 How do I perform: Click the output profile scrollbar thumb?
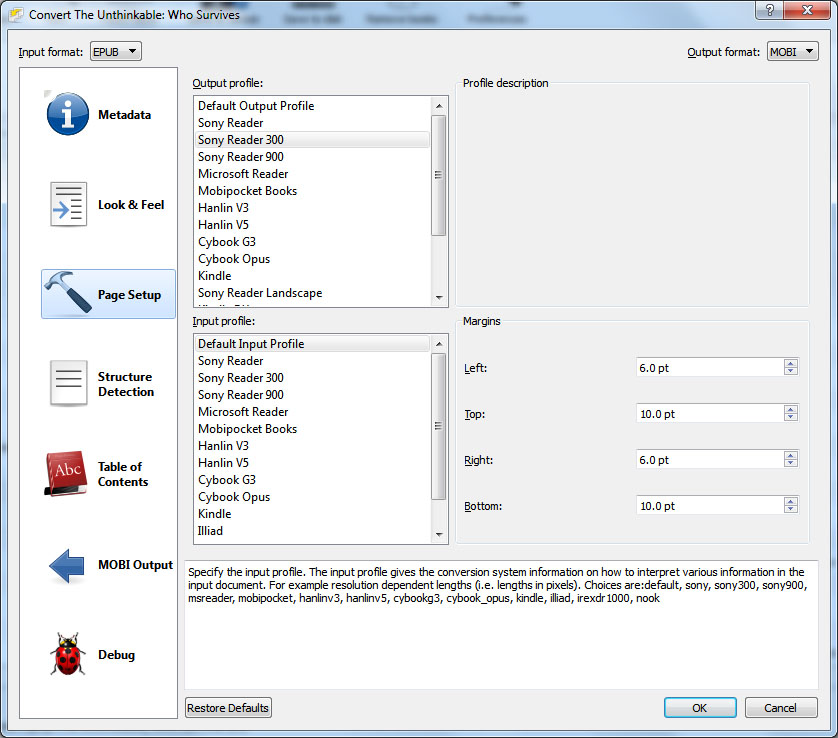click(x=439, y=175)
